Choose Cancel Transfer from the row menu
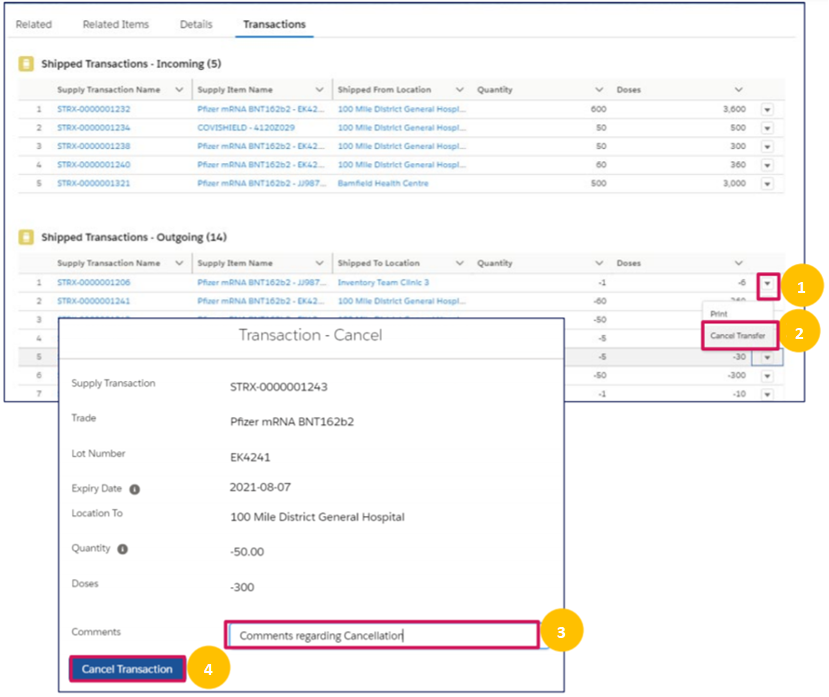The image size is (829, 697). click(738, 336)
